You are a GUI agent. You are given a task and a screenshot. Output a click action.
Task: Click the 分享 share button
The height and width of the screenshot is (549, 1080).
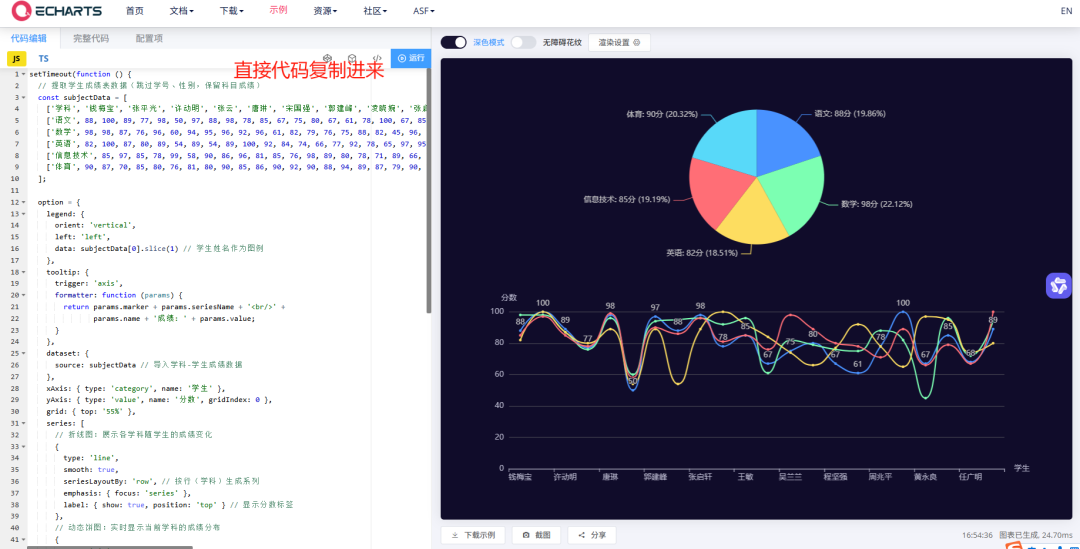coord(592,535)
